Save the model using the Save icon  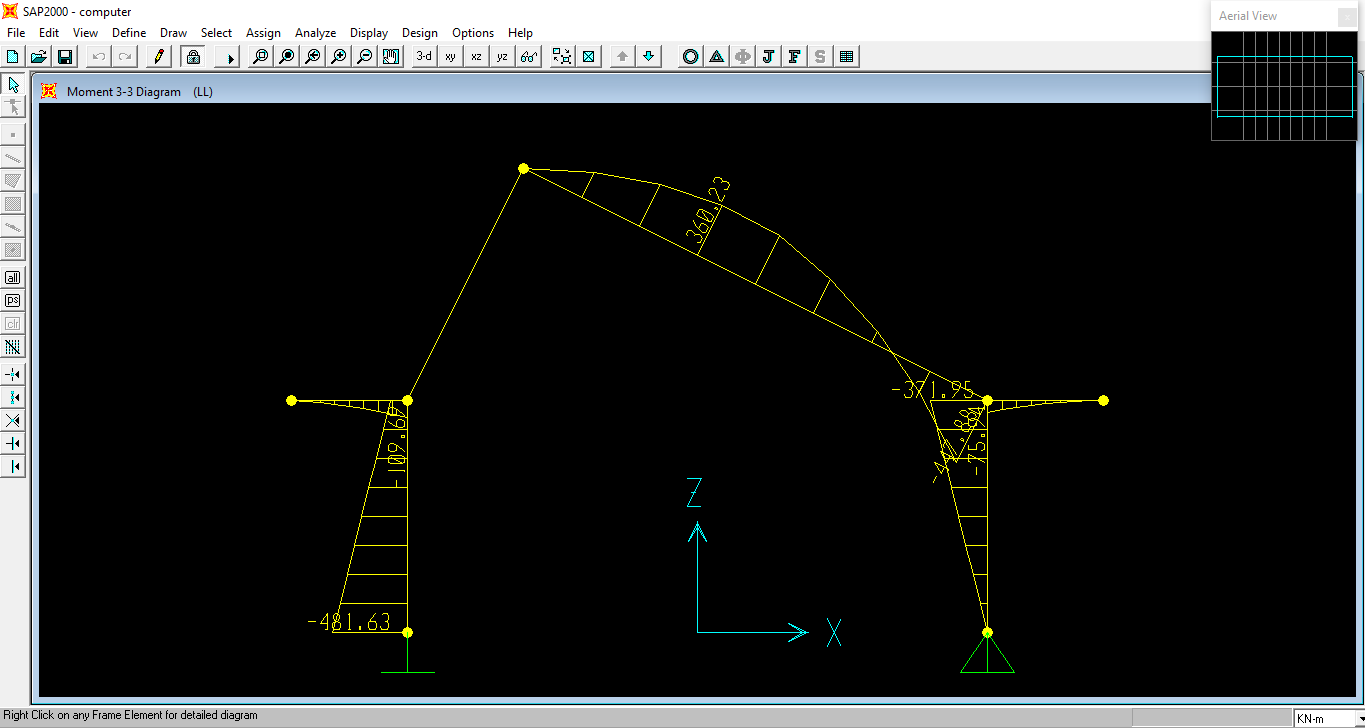coord(65,56)
